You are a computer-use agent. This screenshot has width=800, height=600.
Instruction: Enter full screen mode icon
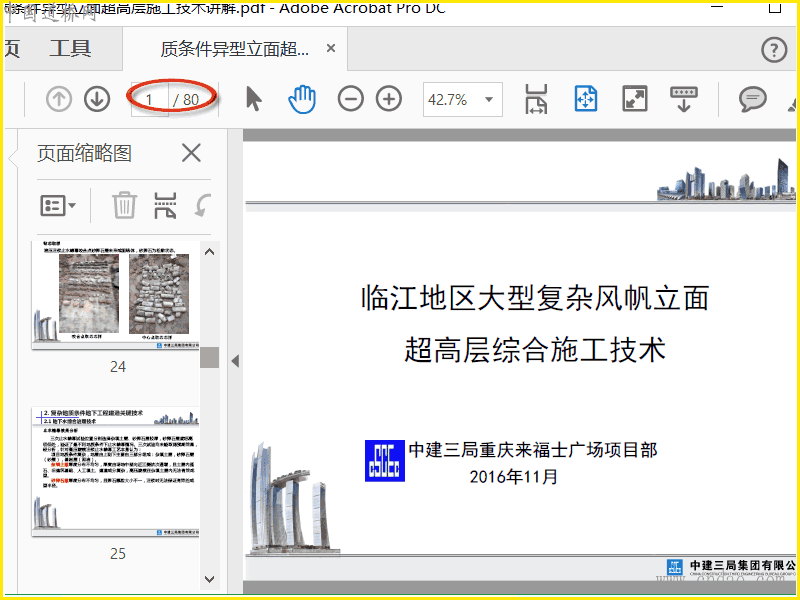pyautogui.click(x=635, y=99)
